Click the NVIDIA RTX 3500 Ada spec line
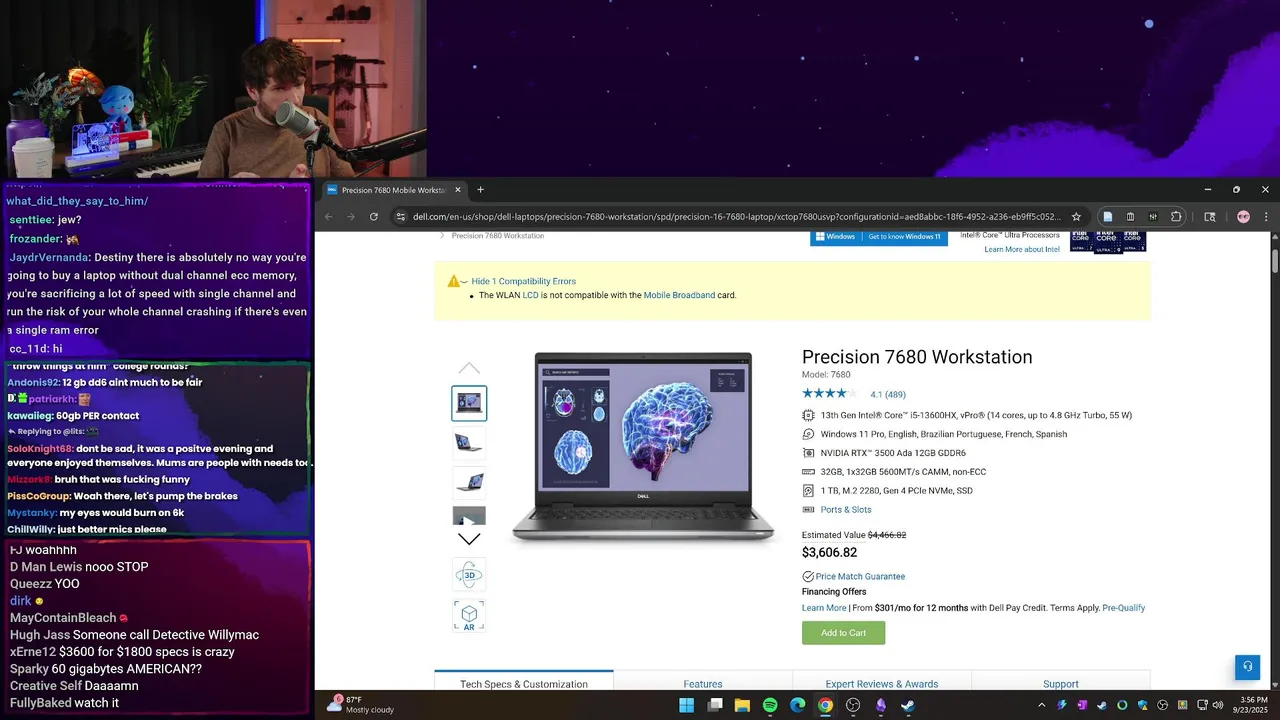Screen dimensions: 1280x720 (x=893, y=453)
